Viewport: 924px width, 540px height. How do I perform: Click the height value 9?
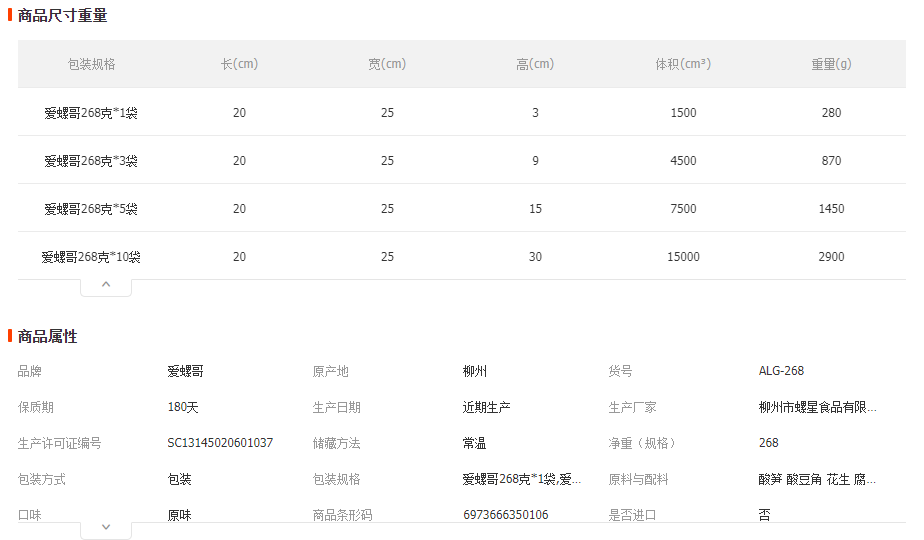[535, 161]
